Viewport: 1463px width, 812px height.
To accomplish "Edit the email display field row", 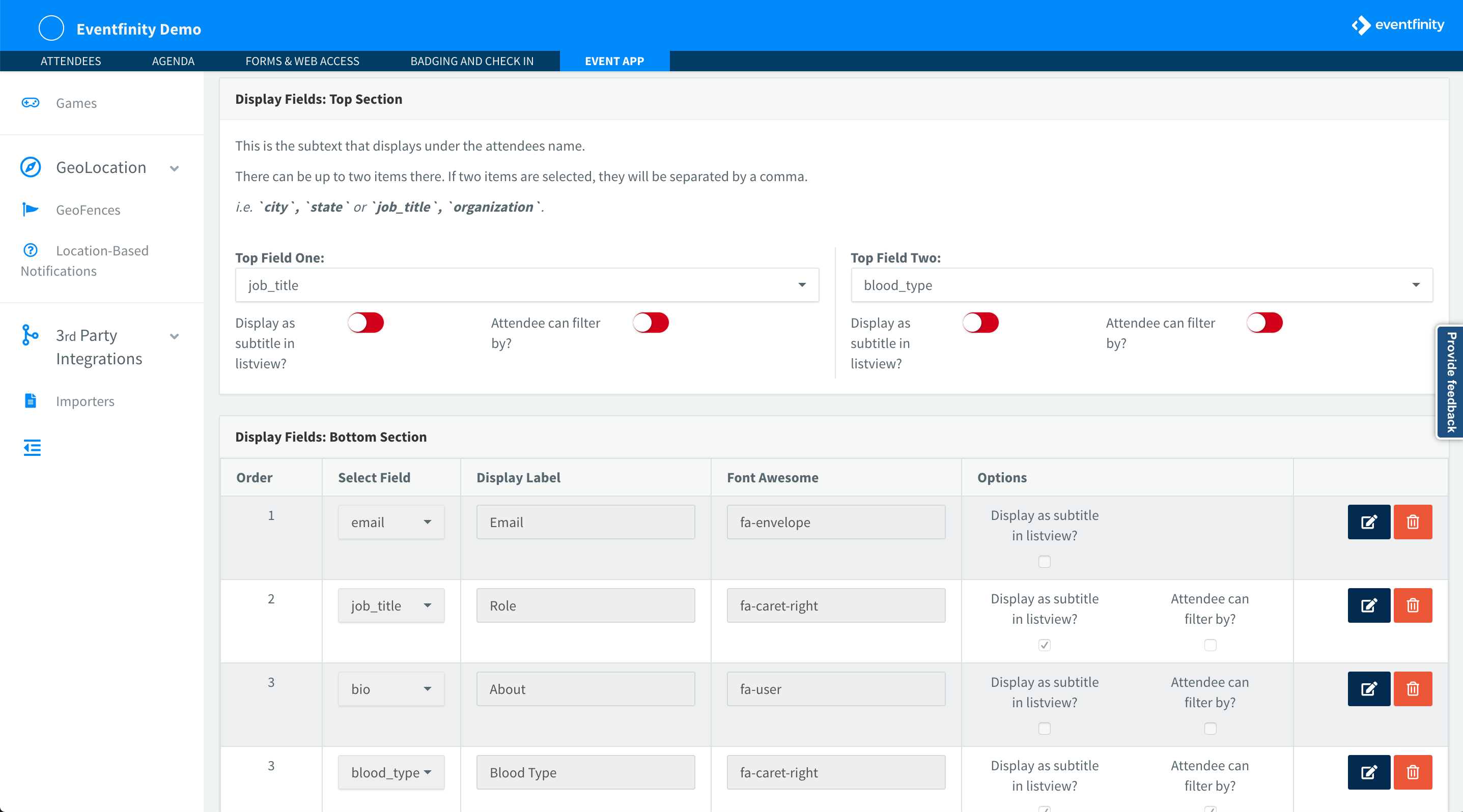I will [1369, 521].
